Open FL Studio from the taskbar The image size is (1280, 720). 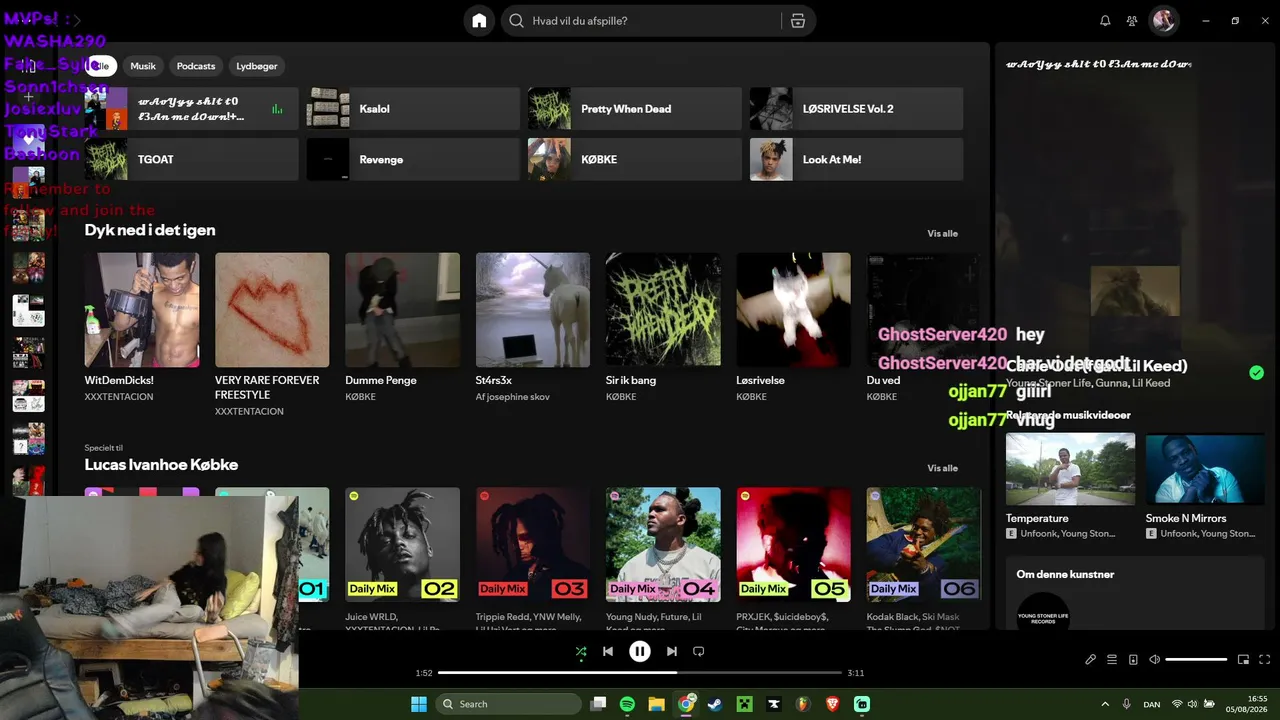[803, 704]
